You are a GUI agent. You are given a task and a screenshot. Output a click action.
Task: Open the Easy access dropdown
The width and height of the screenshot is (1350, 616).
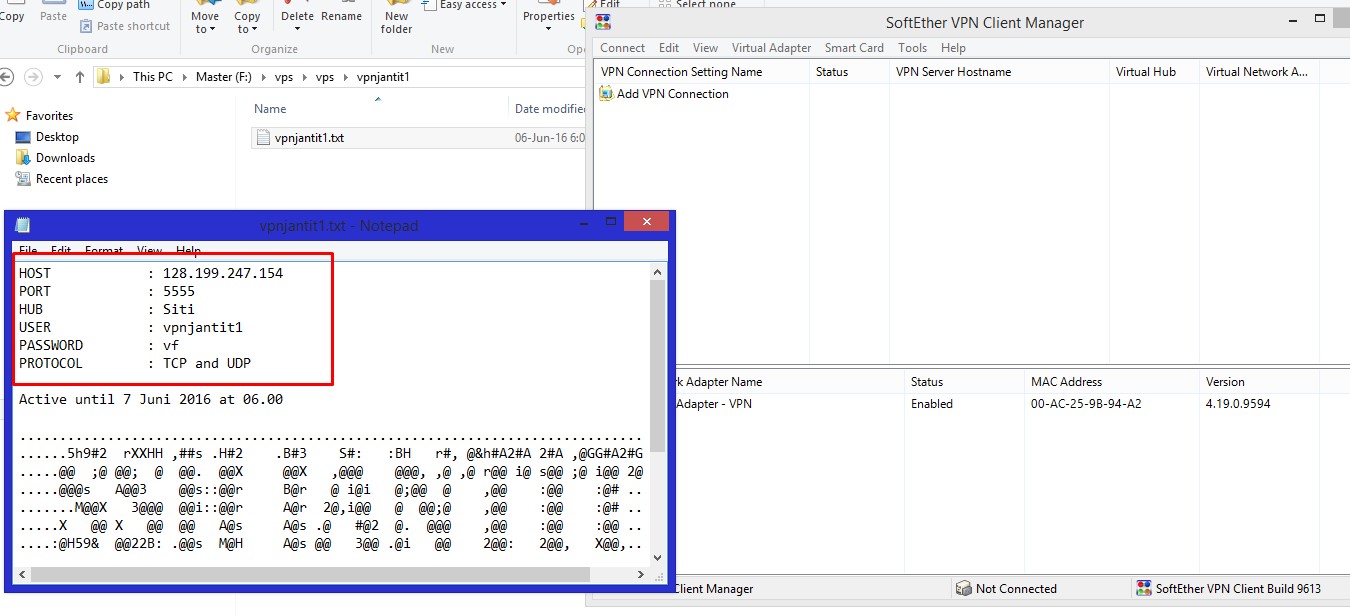point(465,5)
